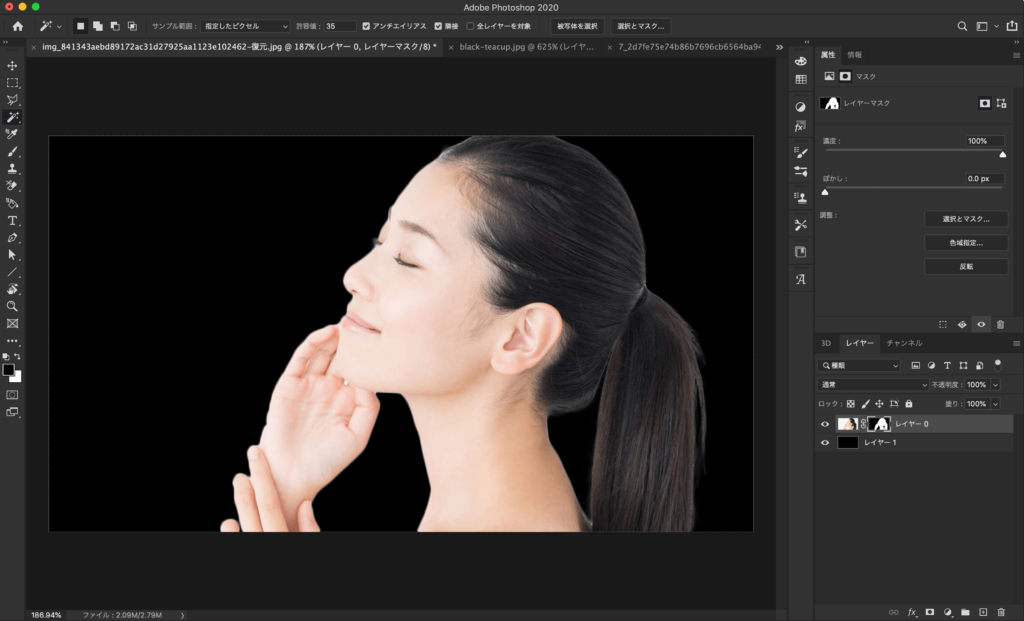Add a layer mask from the layers footer
The height and width of the screenshot is (621, 1024).
pyautogui.click(x=930, y=612)
